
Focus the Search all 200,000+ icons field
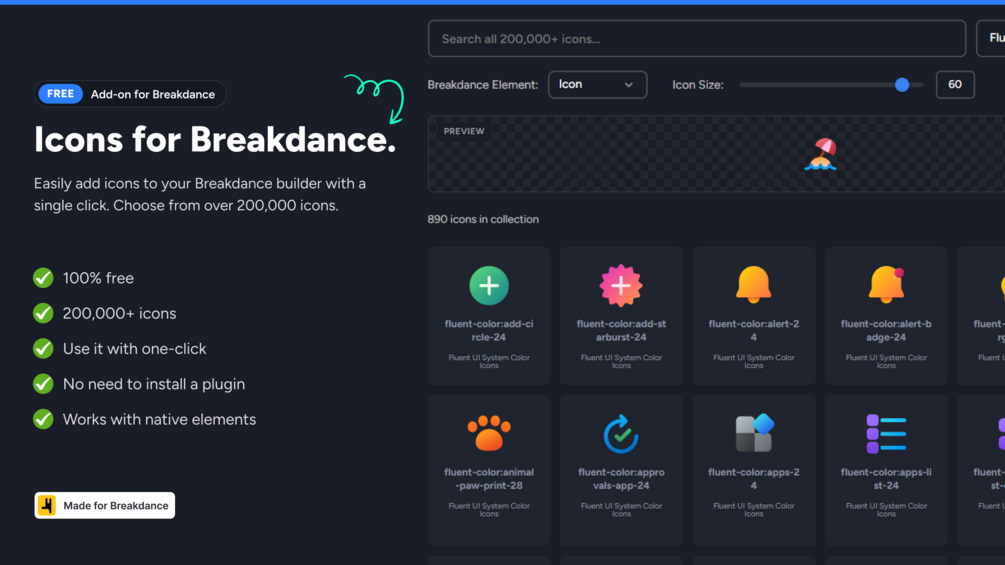(x=697, y=38)
